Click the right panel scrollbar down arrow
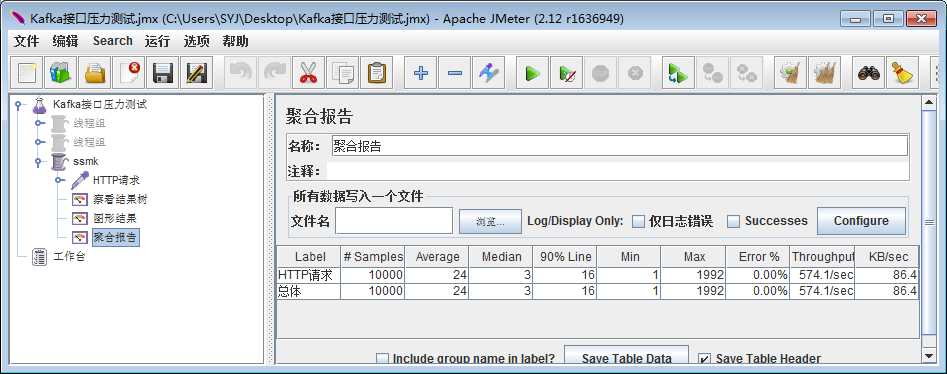The width and height of the screenshot is (947, 374). (929, 356)
